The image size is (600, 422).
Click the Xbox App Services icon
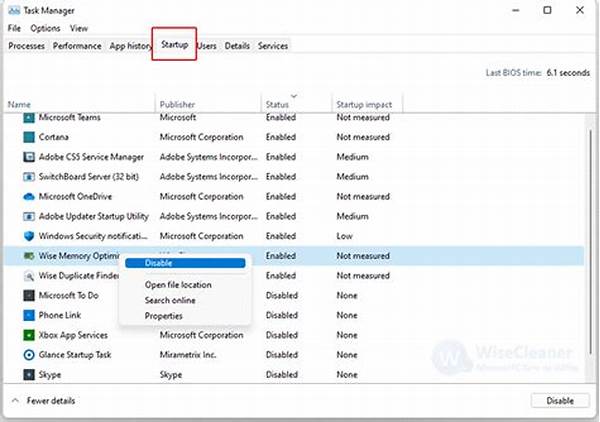(x=29, y=335)
